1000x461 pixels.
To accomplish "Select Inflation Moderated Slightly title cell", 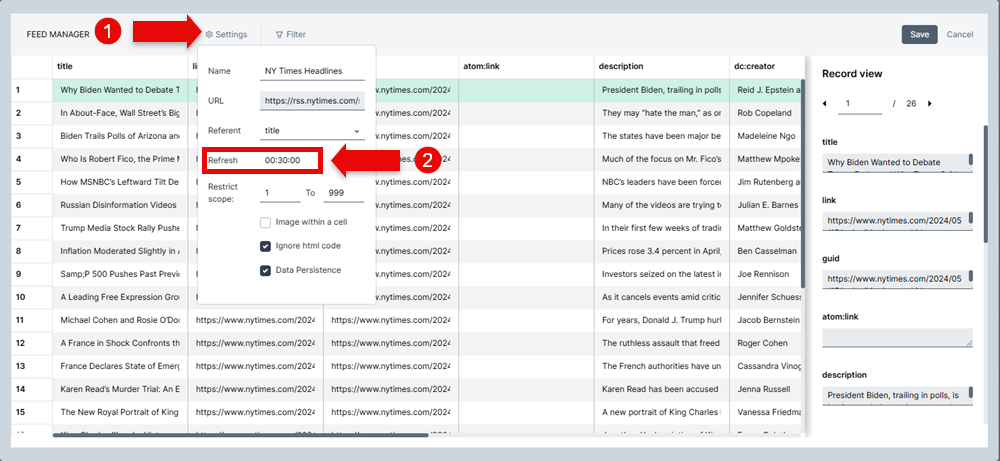I will (120, 251).
